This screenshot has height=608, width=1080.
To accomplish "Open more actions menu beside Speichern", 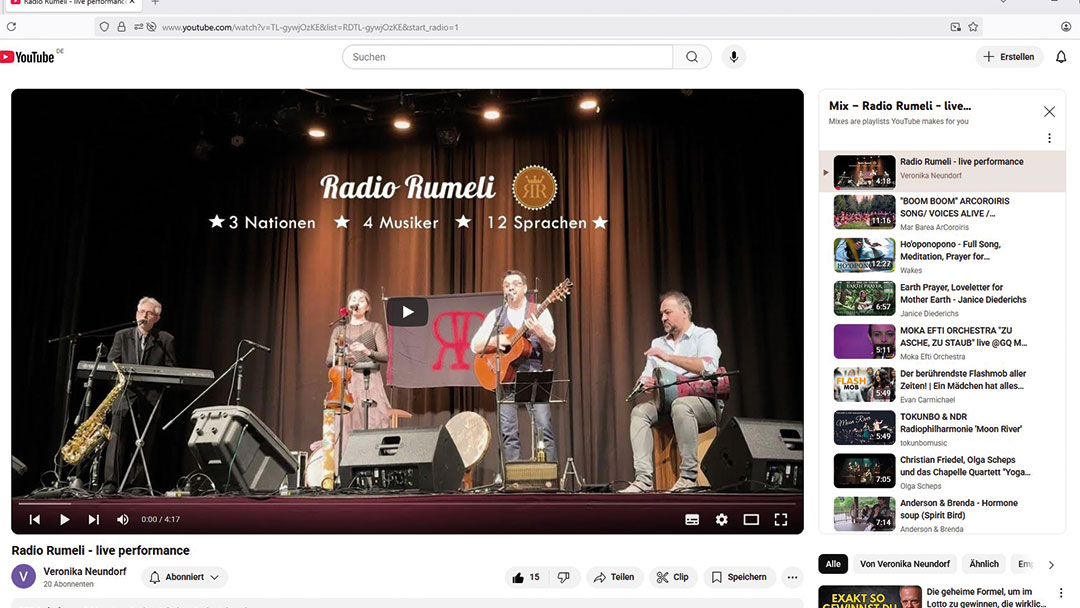I will [x=792, y=577].
